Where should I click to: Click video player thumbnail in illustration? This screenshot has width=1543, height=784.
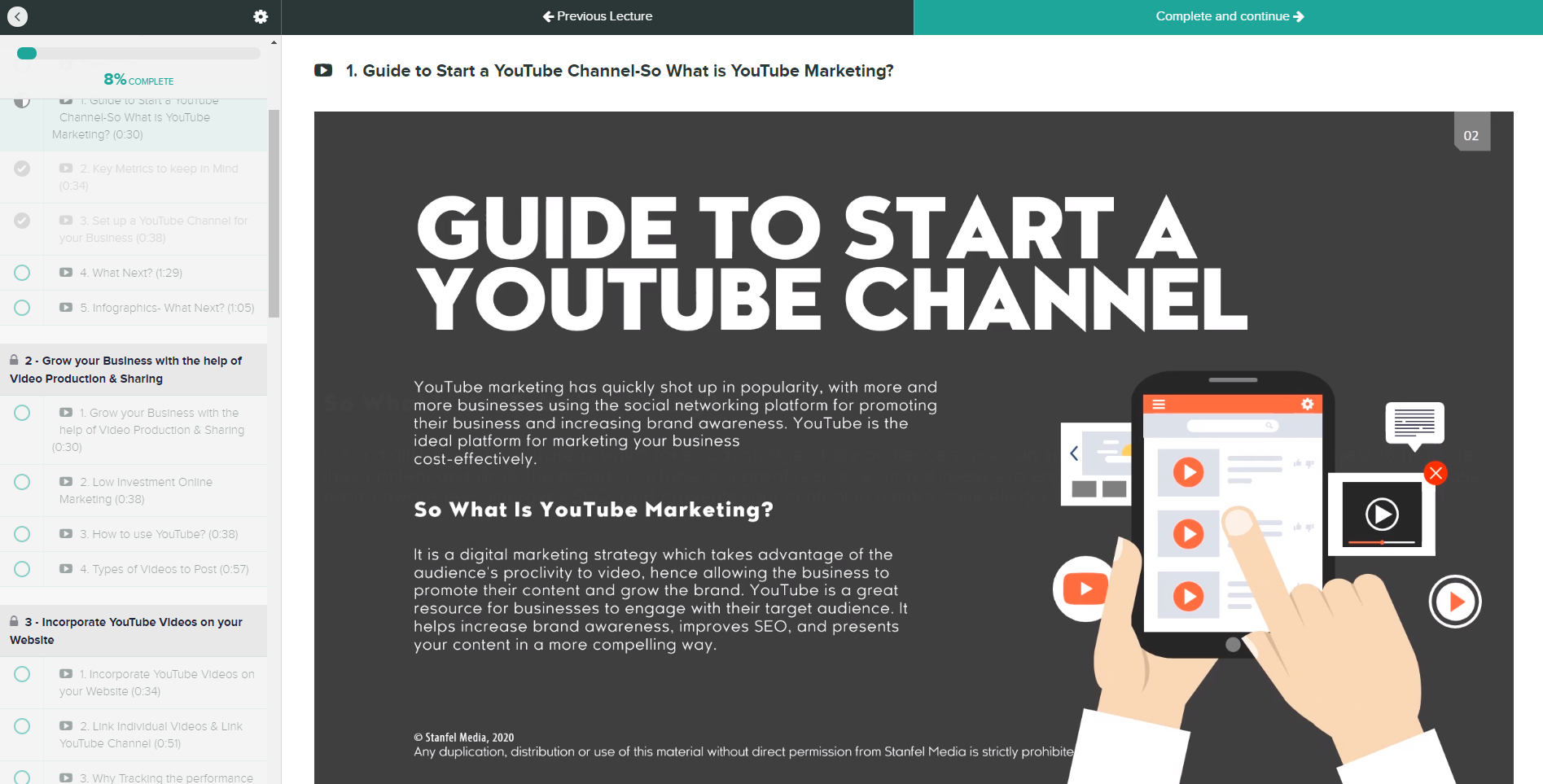point(1382,515)
